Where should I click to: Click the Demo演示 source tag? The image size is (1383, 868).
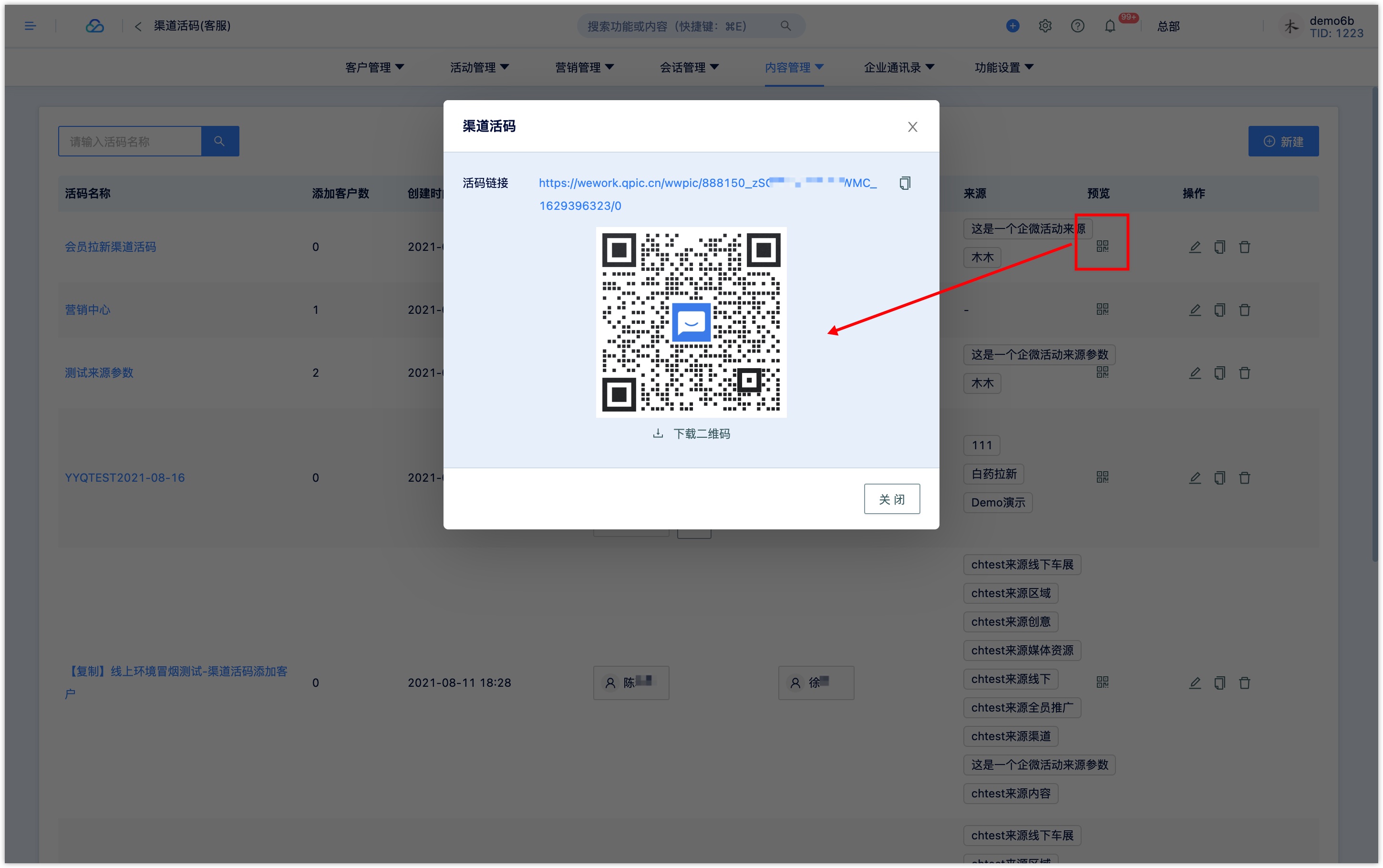[997, 502]
